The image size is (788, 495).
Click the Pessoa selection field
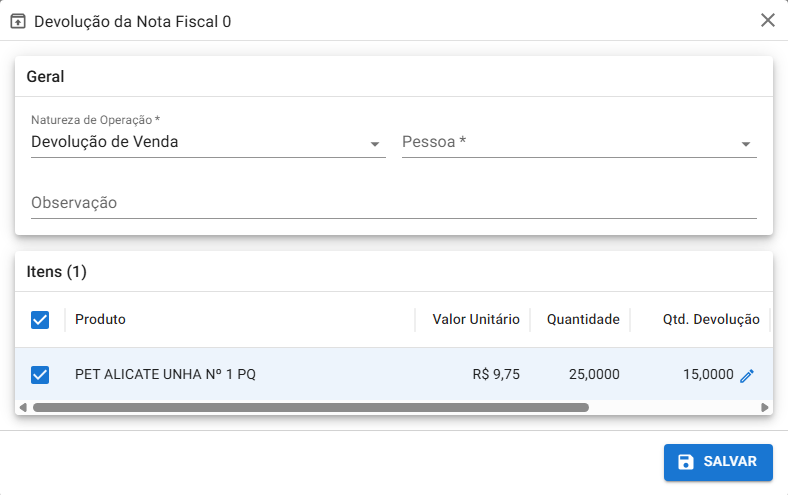pos(567,142)
